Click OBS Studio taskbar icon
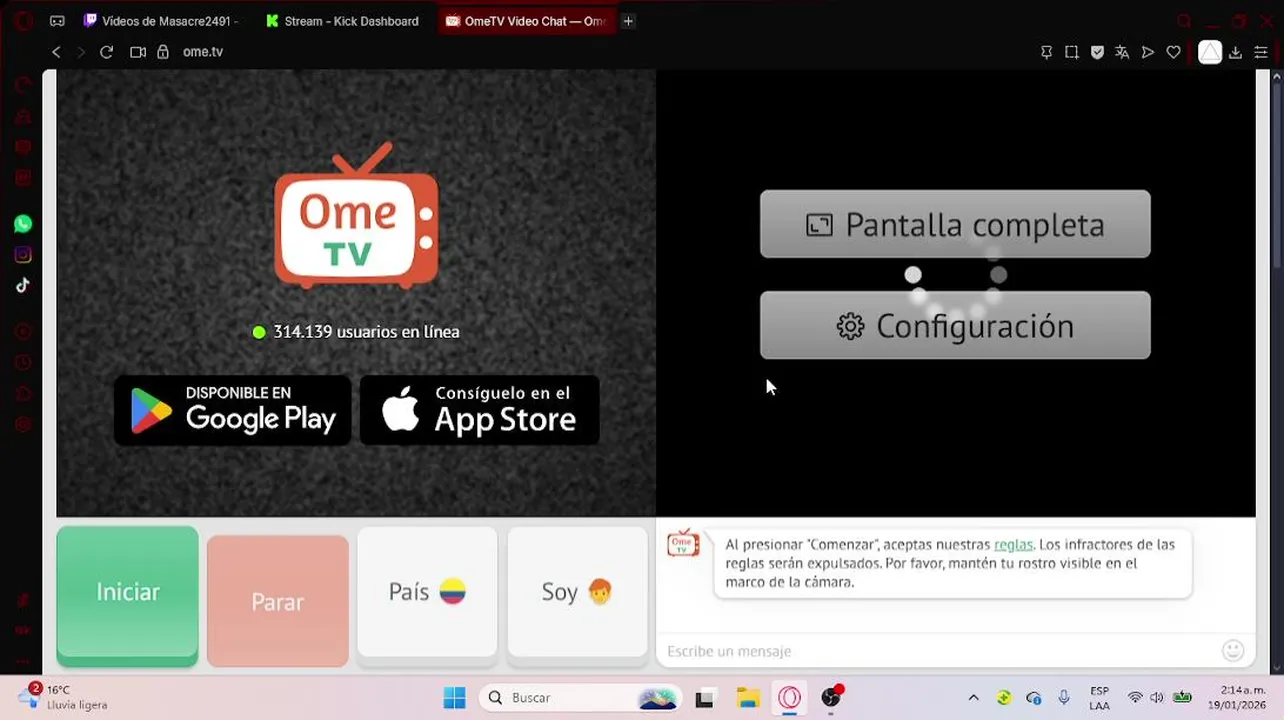Image resolution: width=1284 pixels, height=720 pixels. tap(832, 698)
